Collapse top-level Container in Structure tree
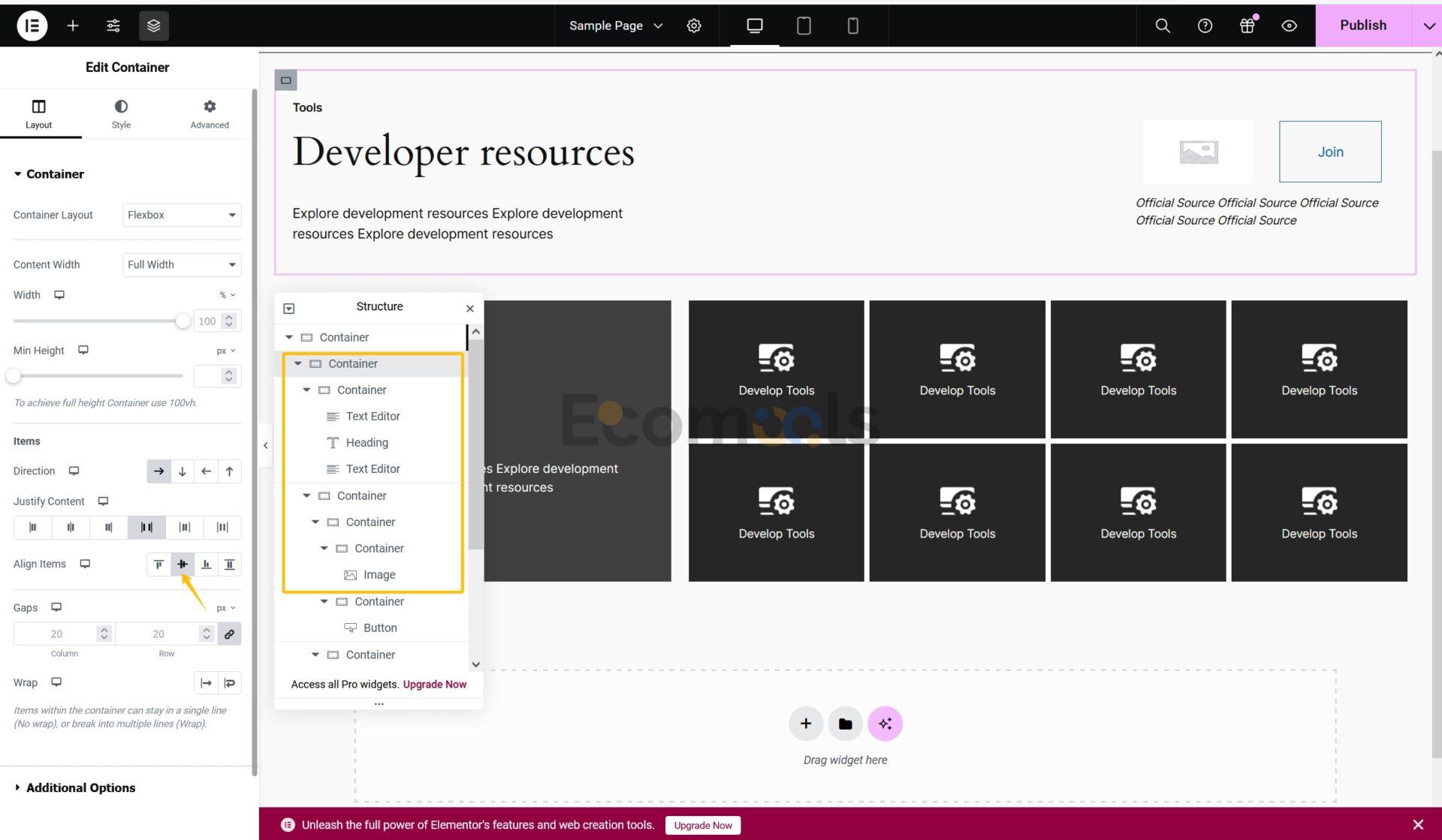 click(289, 337)
